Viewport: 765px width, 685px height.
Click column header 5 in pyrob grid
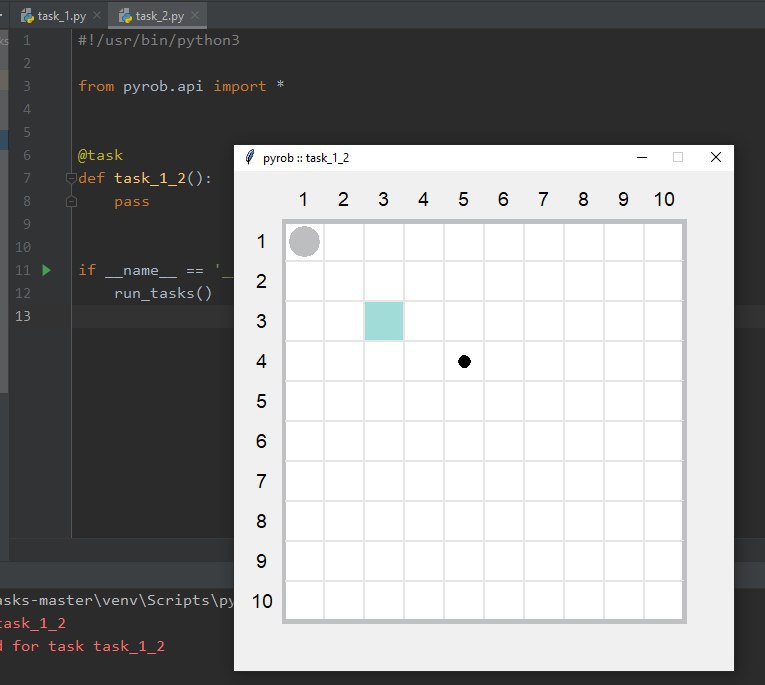coord(463,199)
